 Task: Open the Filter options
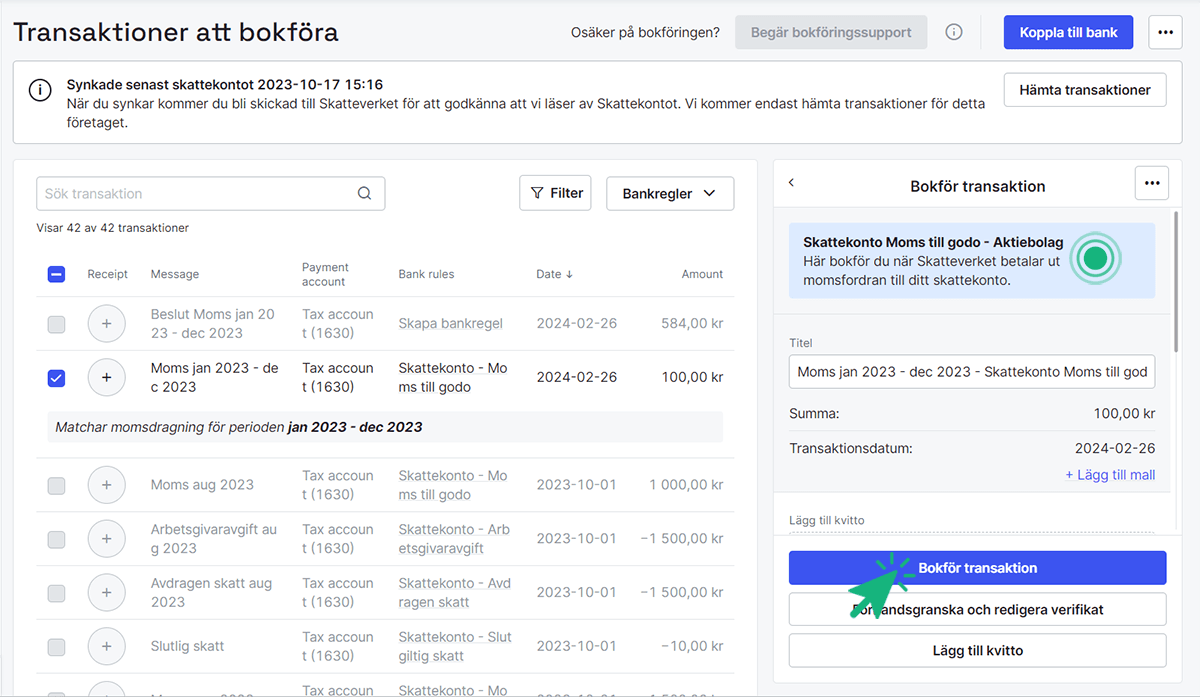click(555, 193)
